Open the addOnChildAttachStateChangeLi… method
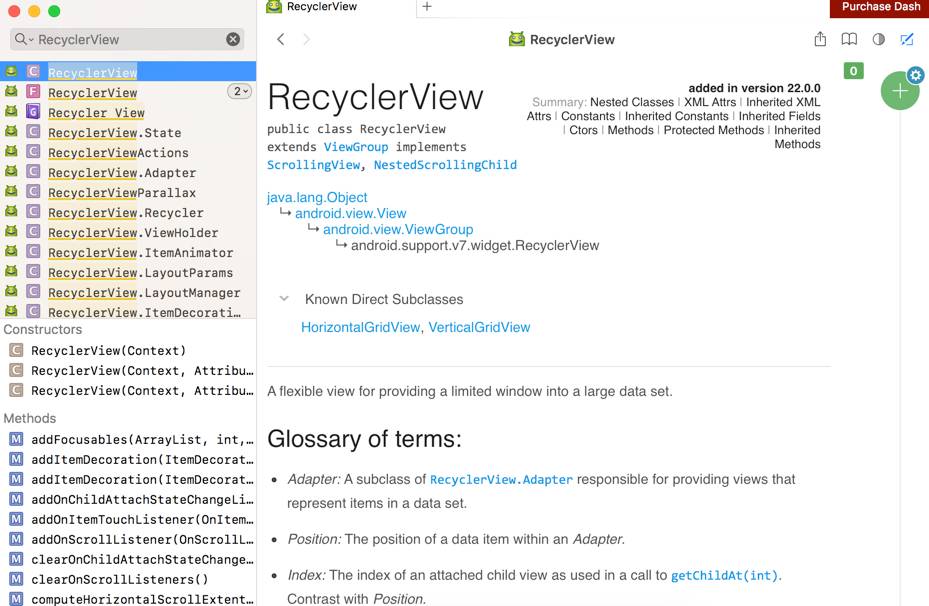The image size is (929, 606). [128, 499]
